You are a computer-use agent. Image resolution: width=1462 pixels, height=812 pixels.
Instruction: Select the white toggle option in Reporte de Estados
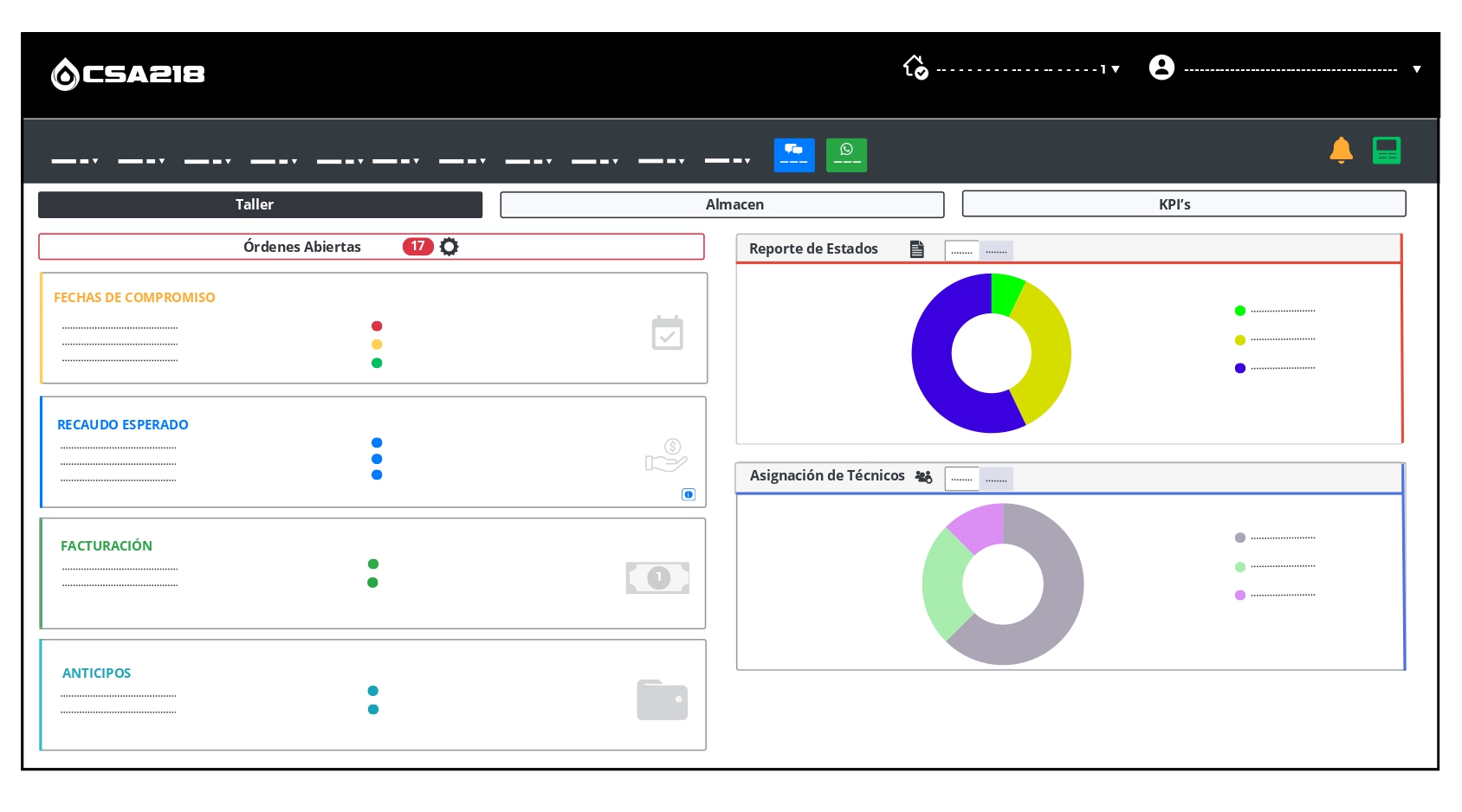click(961, 251)
